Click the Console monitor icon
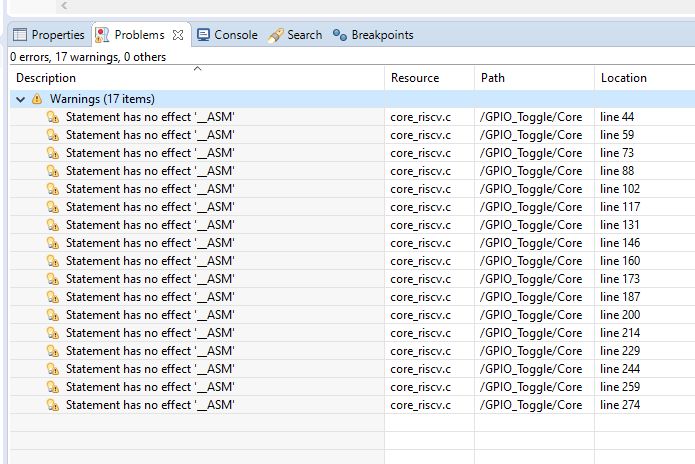The width and height of the screenshot is (695, 464). tap(203, 35)
